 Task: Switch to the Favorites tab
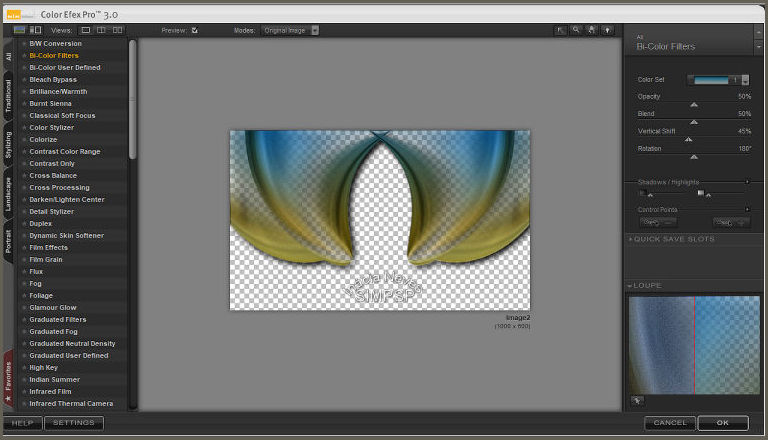[9, 379]
